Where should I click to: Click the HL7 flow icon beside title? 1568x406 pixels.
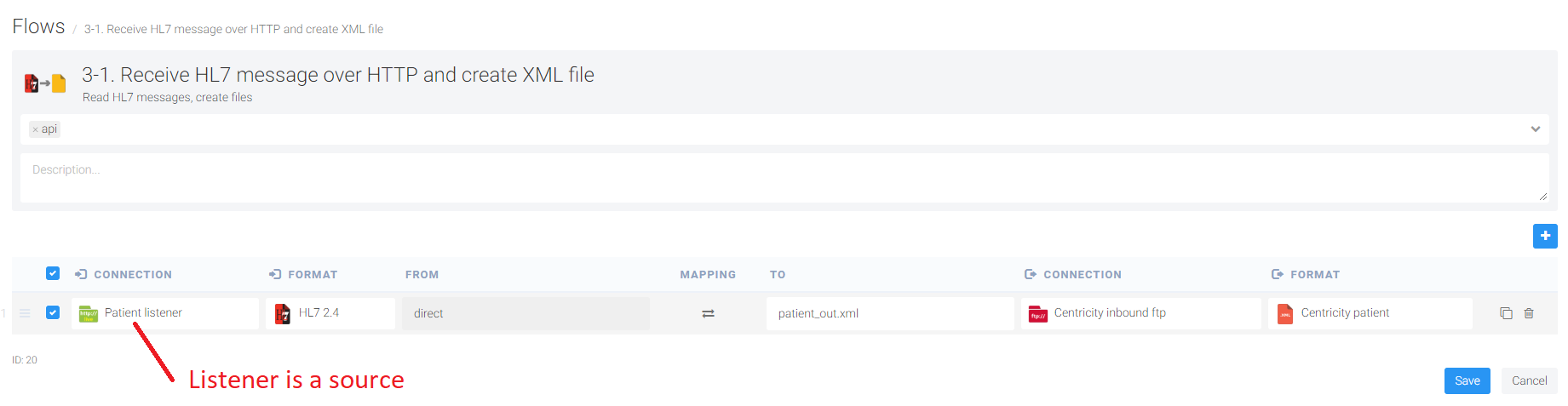45,83
